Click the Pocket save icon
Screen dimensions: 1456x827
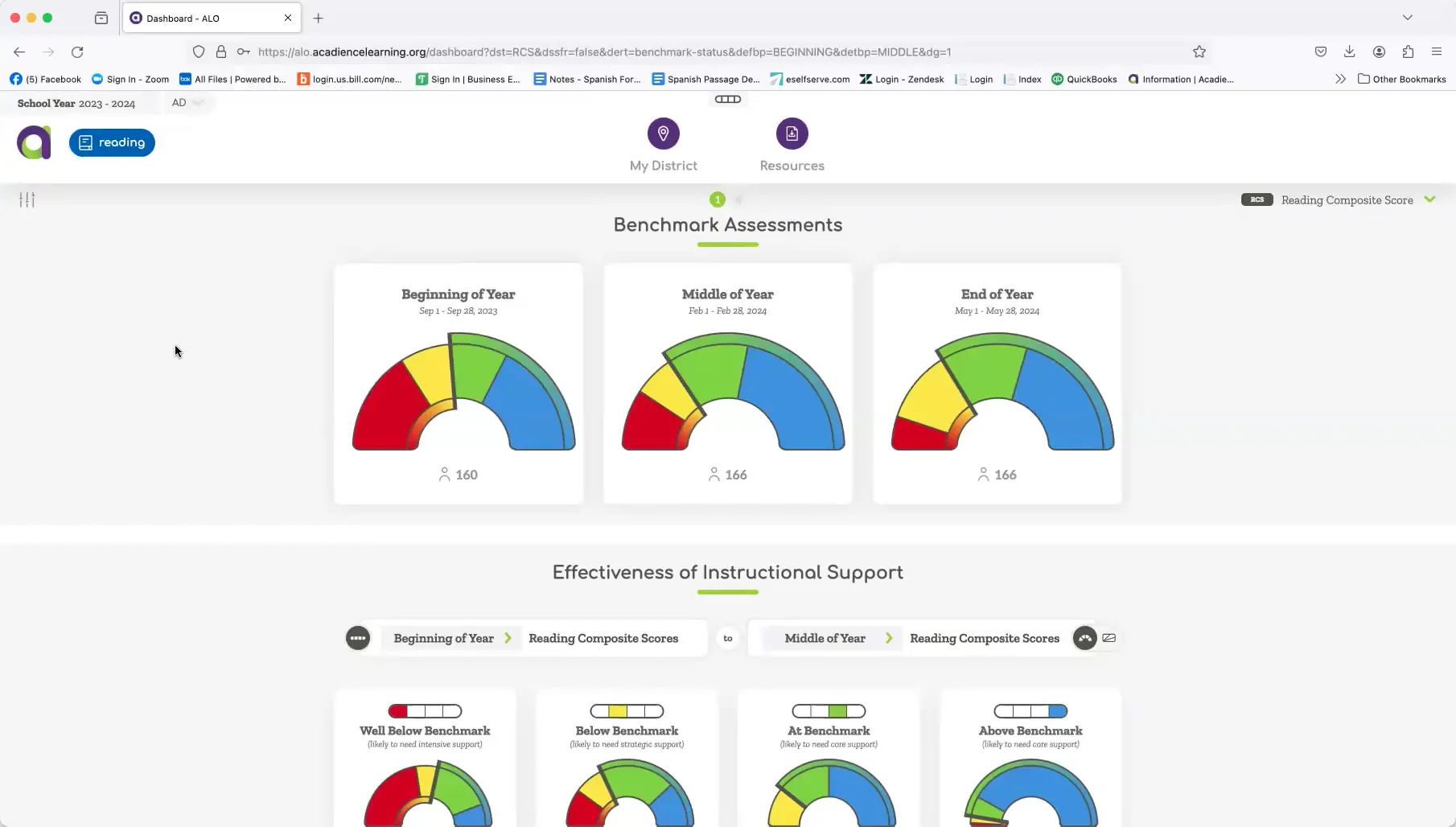pos(1321,51)
